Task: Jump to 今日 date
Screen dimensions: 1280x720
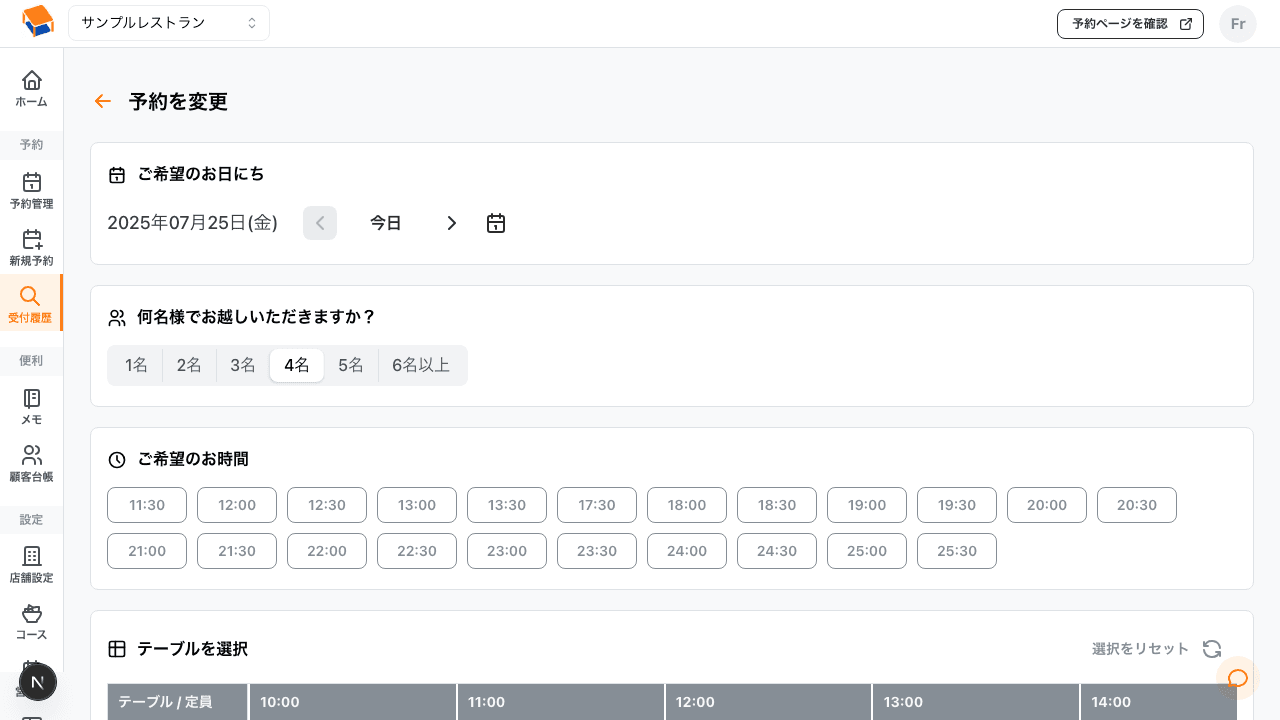Action: coord(386,223)
